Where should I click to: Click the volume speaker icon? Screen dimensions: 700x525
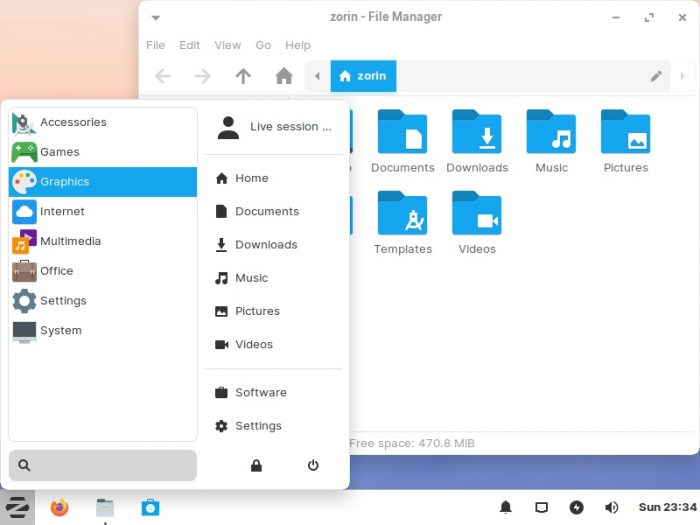coord(611,507)
